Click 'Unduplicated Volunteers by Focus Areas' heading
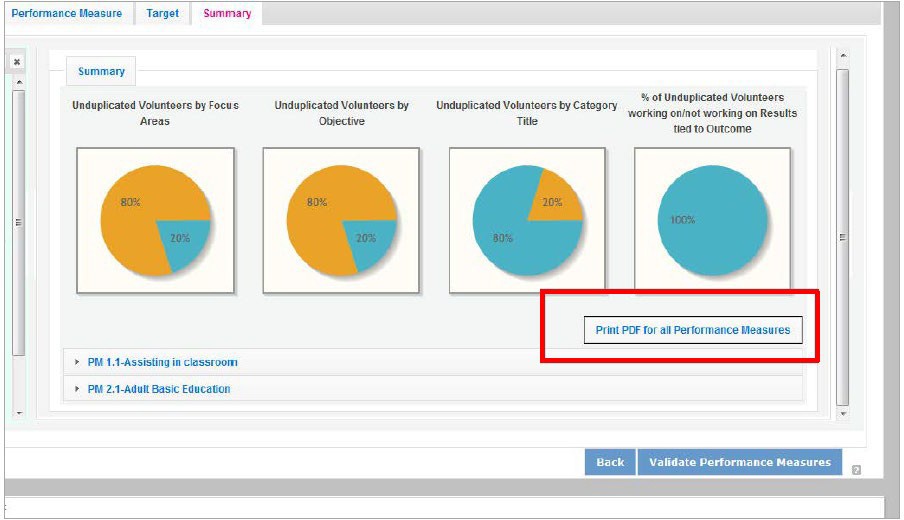Viewport: 904px width, 520px height. click(155, 113)
